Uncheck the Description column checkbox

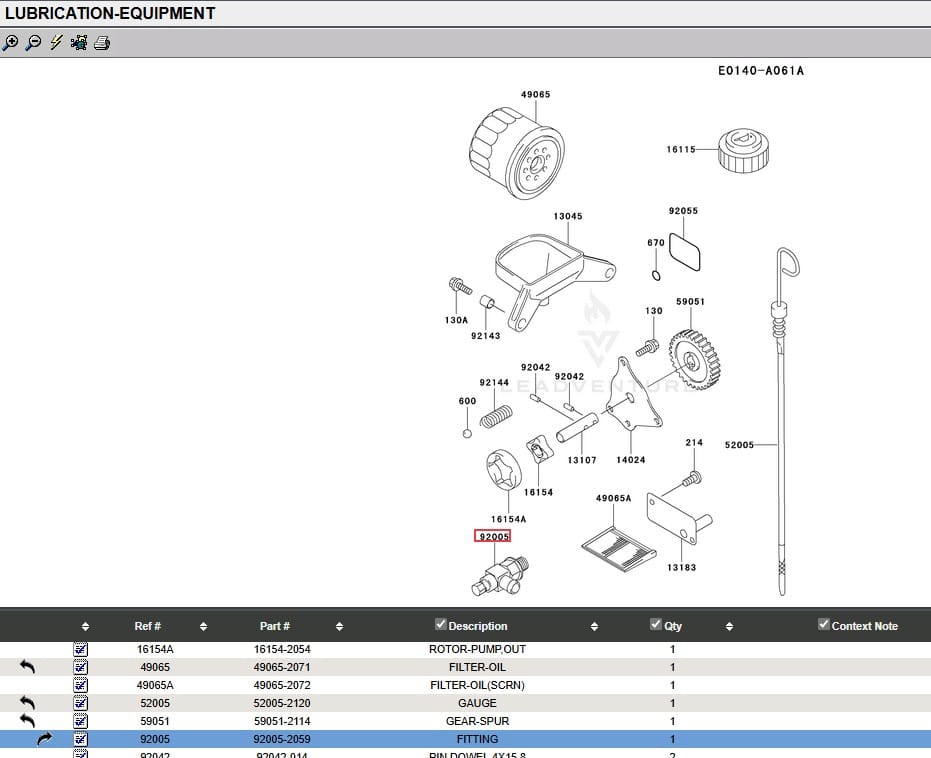440,625
